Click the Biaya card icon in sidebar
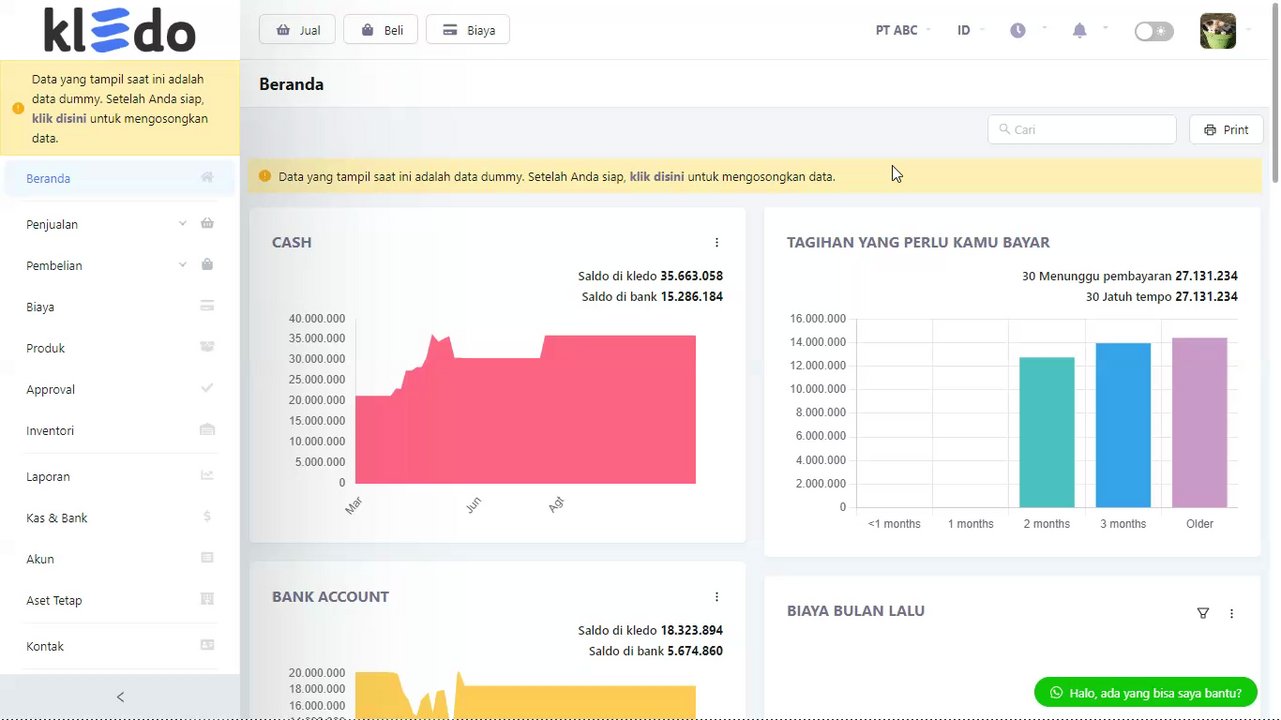Screen dimensions: 1281x720 point(207,306)
